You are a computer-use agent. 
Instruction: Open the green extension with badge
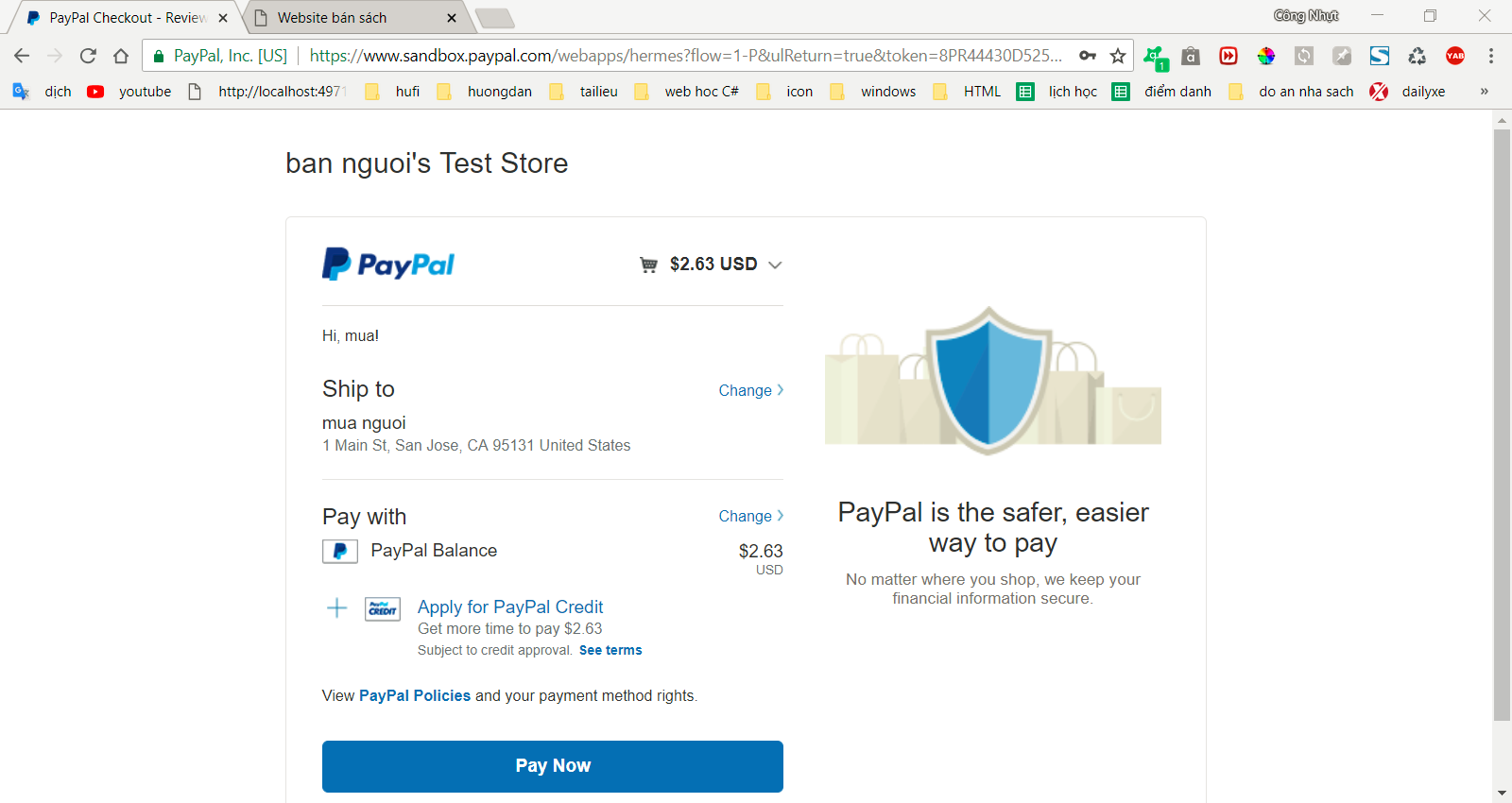[1155, 58]
